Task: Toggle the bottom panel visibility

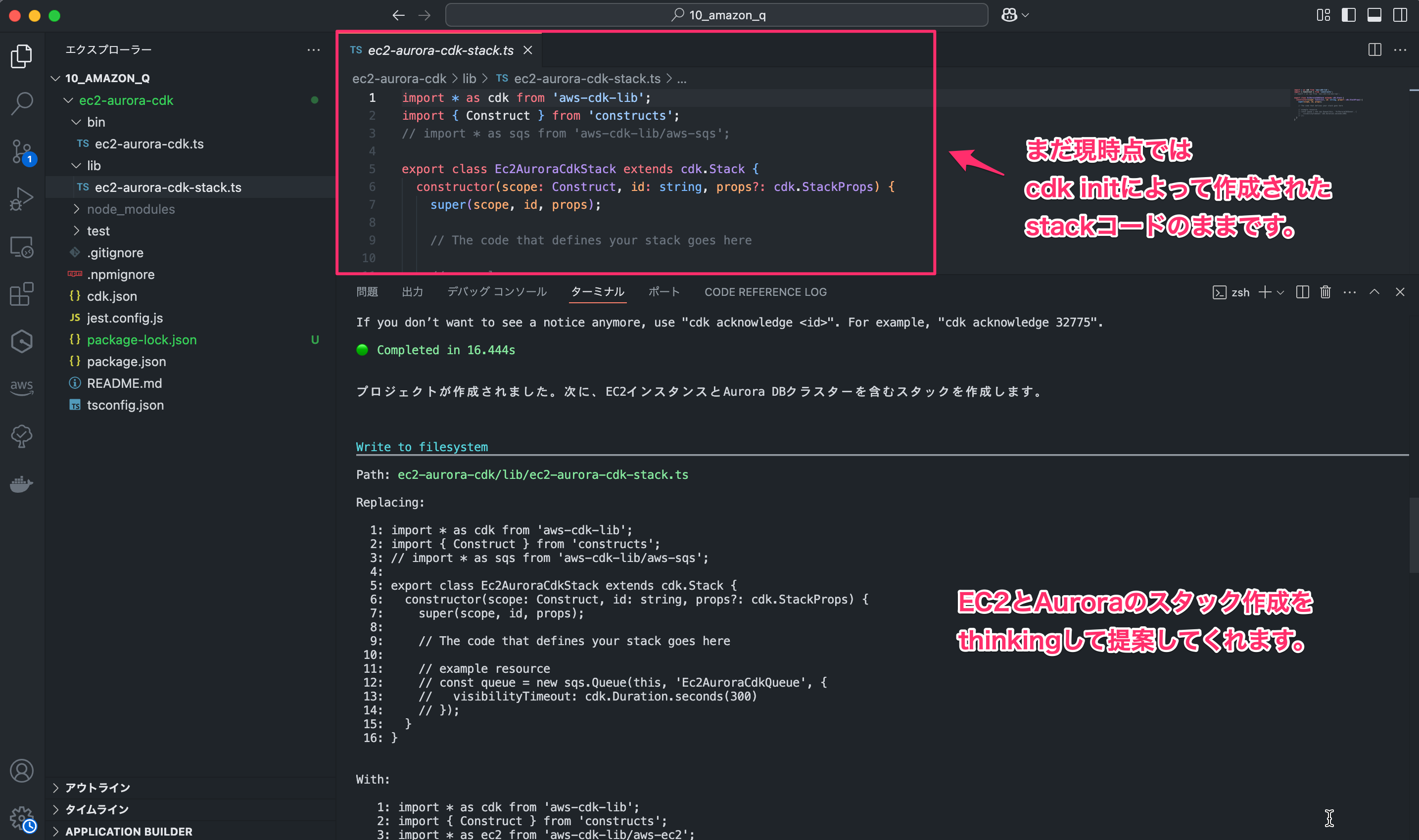Action: (1374, 15)
